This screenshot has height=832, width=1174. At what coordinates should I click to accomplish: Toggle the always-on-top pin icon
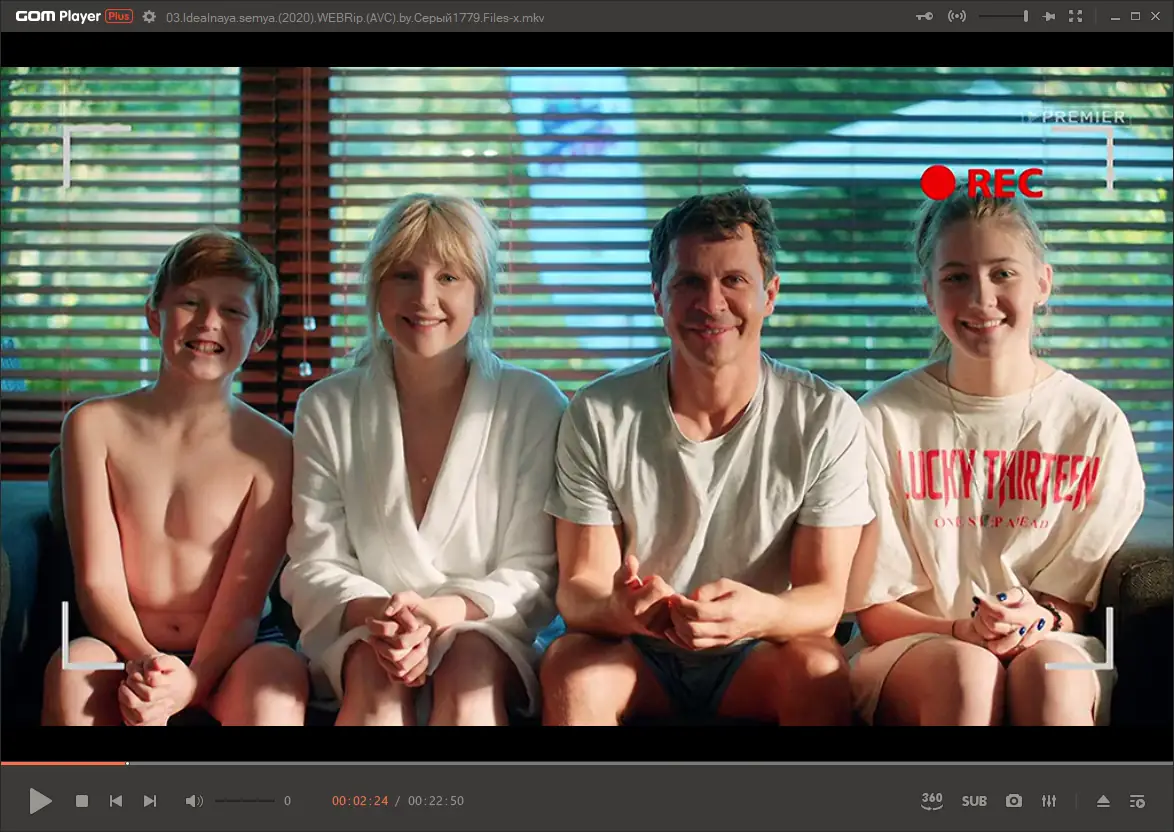coord(1048,16)
